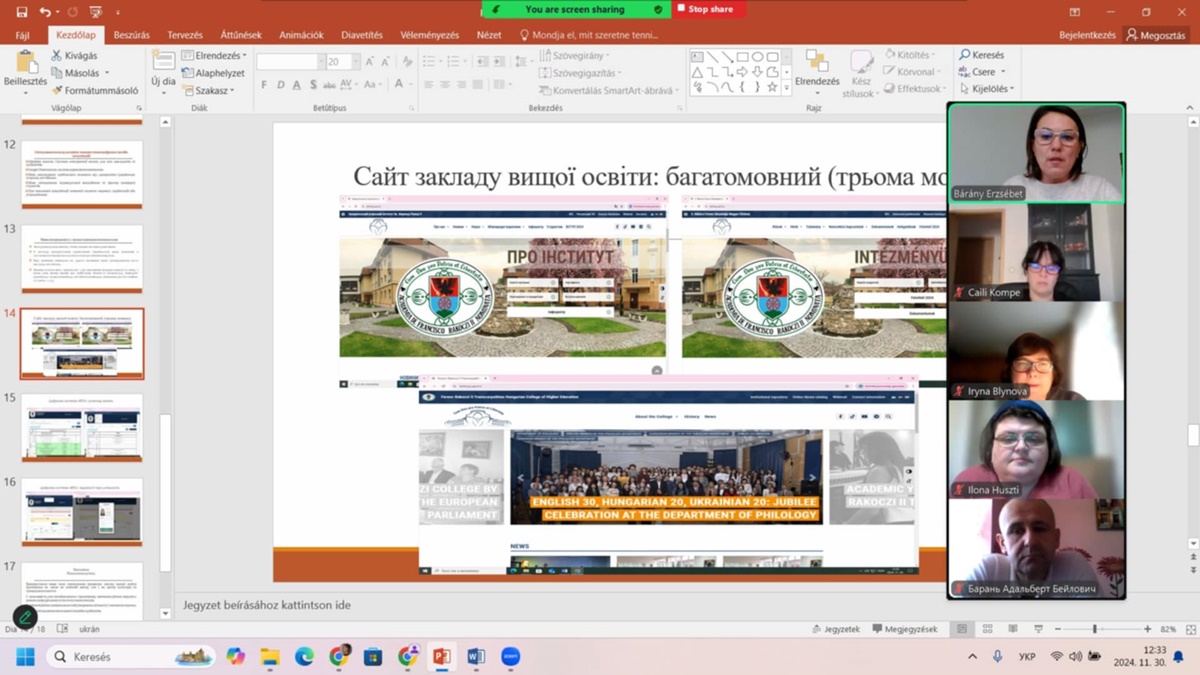Toggle the Jegyzetek notes pane
The height and width of the screenshot is (675, 1200).
(x=836, y=629)
